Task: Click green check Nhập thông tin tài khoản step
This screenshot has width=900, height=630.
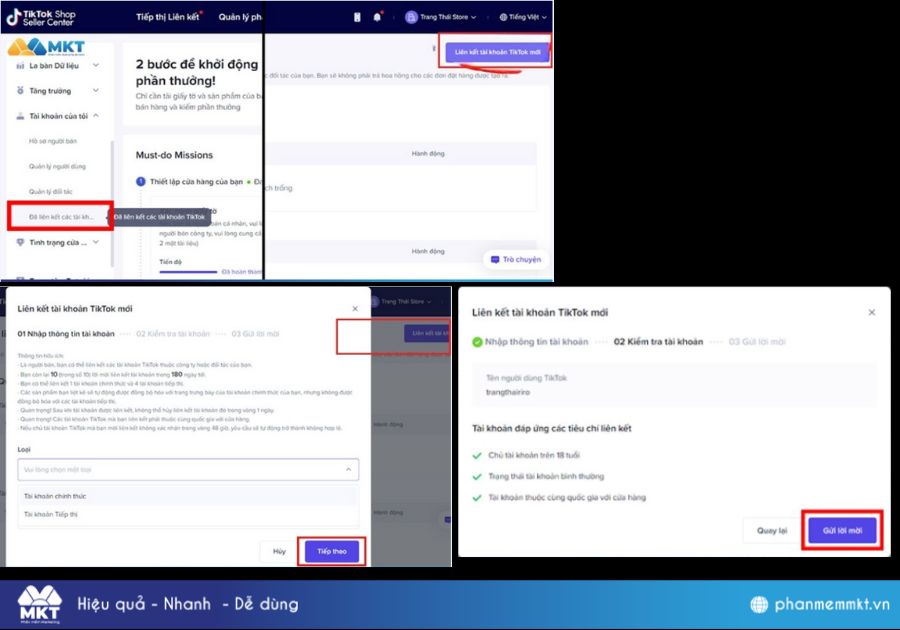Action: pyautogui.click(x=530, y=341)
